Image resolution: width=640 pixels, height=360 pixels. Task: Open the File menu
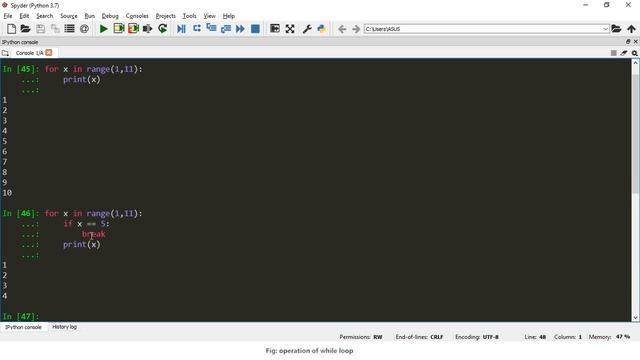pos(8,16)
